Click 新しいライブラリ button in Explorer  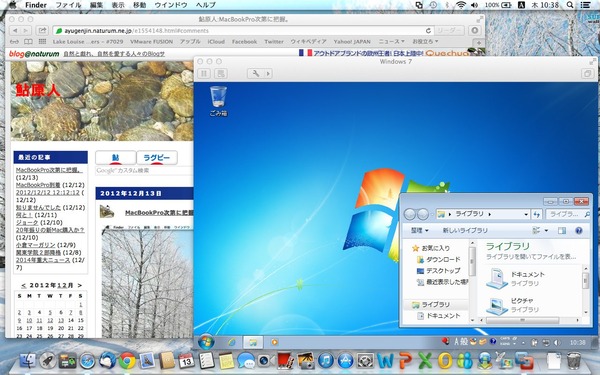pyautogui.click(x=465, y=230)
